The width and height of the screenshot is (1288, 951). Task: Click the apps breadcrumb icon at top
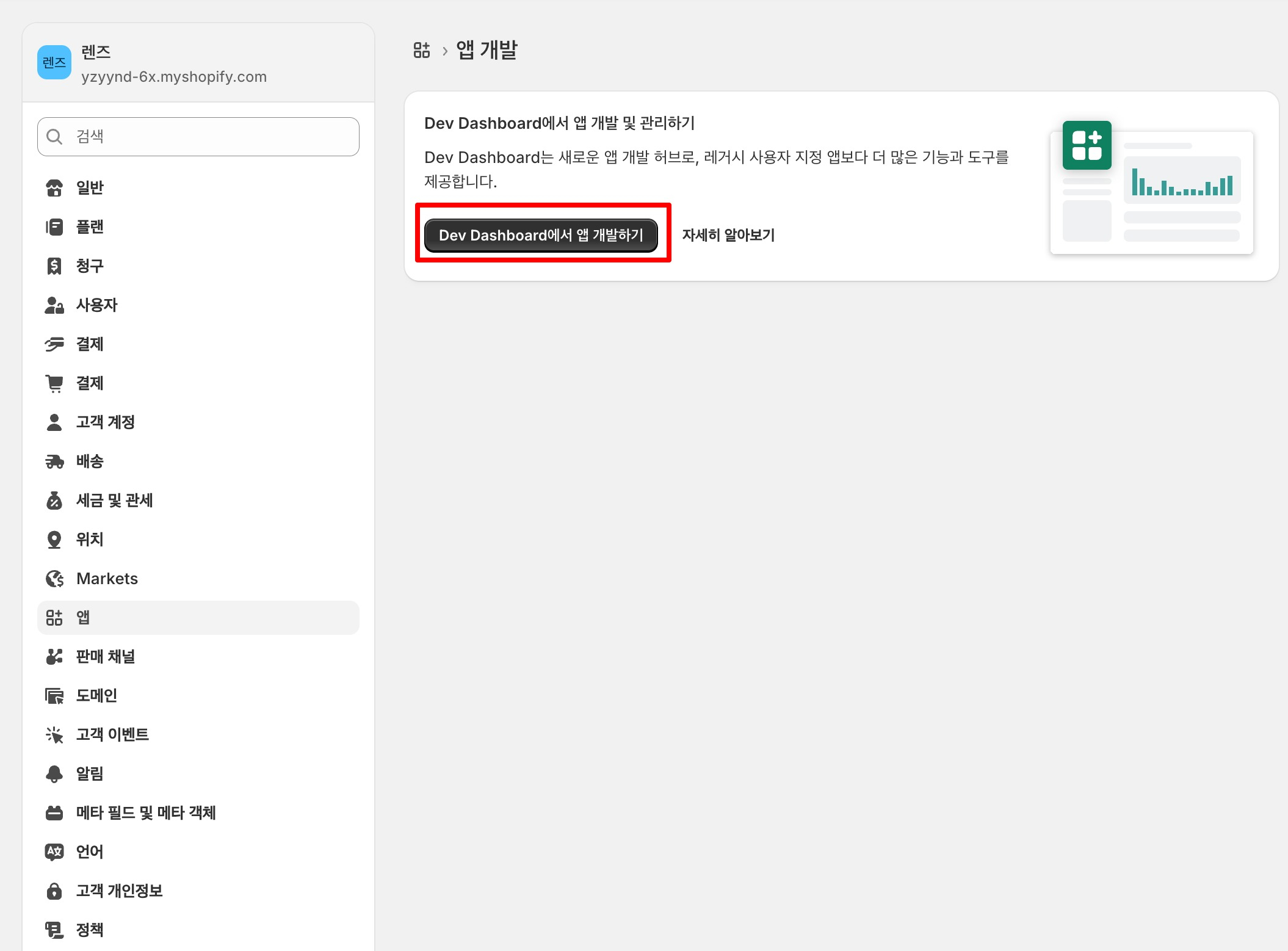(421, 50)
